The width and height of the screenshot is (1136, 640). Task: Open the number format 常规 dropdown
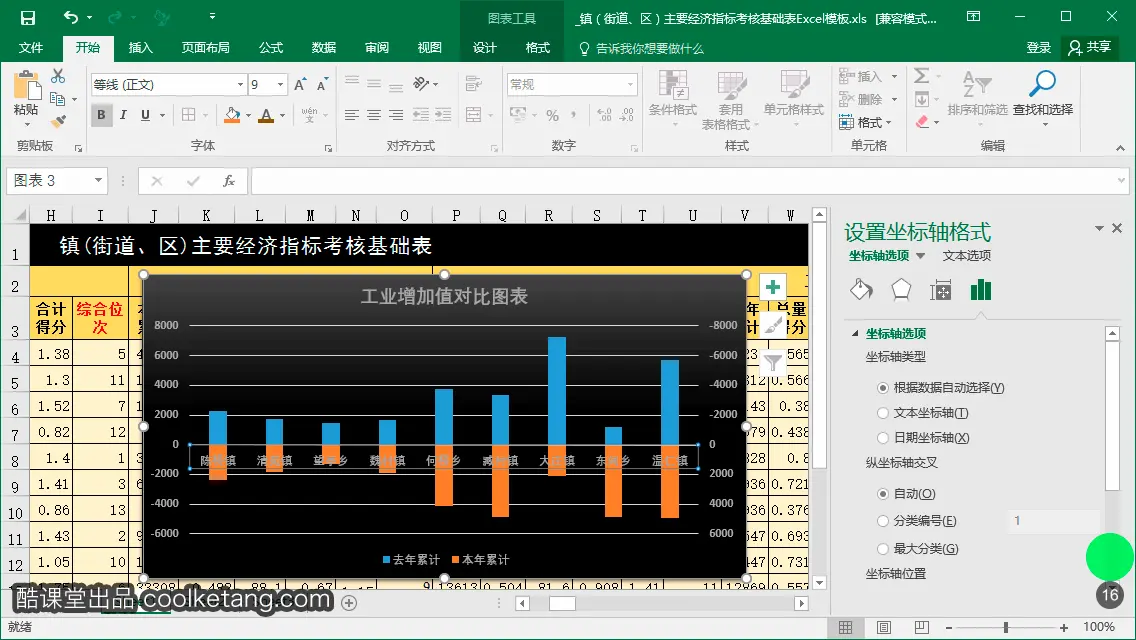click(x=630, y=85)
